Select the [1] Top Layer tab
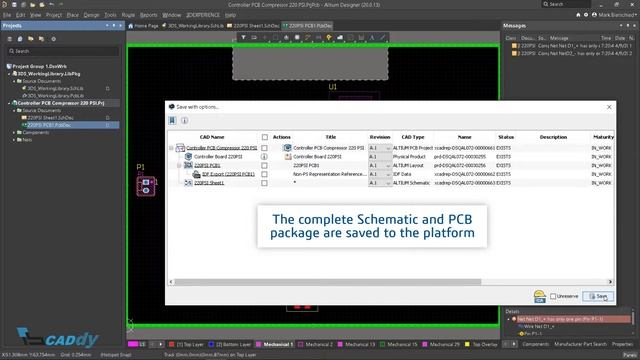Screen dimensions: 640x360 186,344
